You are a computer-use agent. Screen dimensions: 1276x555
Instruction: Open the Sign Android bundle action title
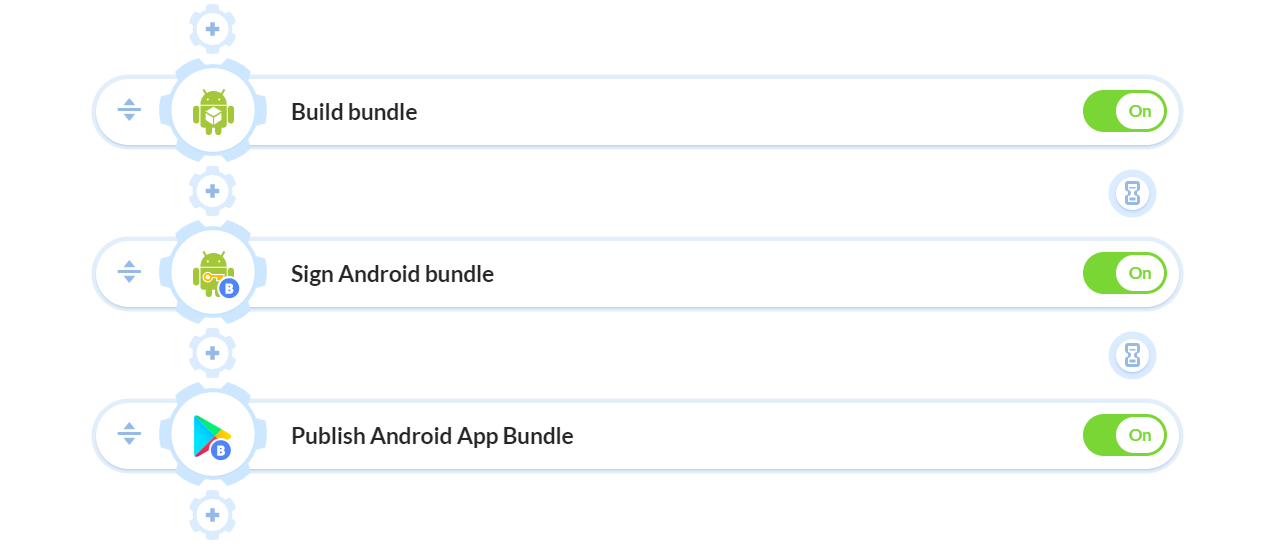click(x=392, y=274)
